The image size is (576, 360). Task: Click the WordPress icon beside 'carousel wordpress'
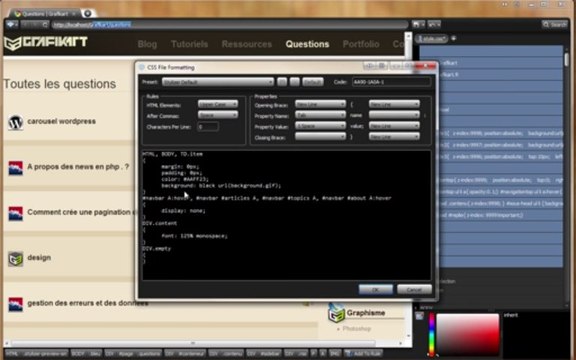(15, 122)
